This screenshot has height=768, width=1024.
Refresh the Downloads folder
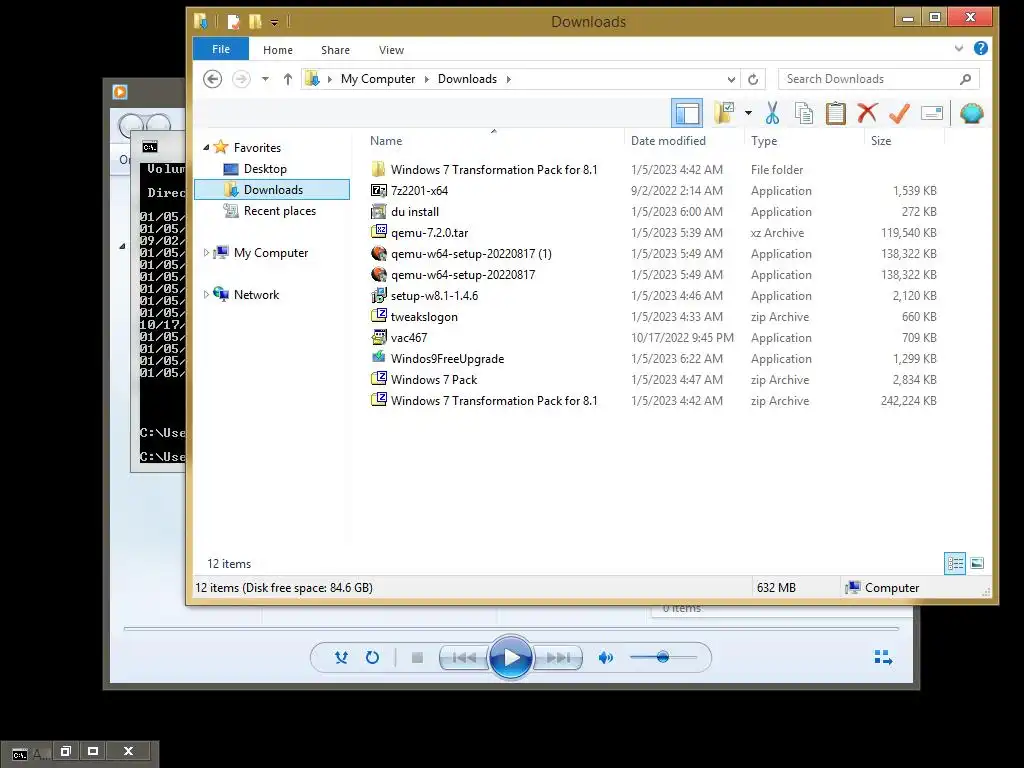point(753,79)
